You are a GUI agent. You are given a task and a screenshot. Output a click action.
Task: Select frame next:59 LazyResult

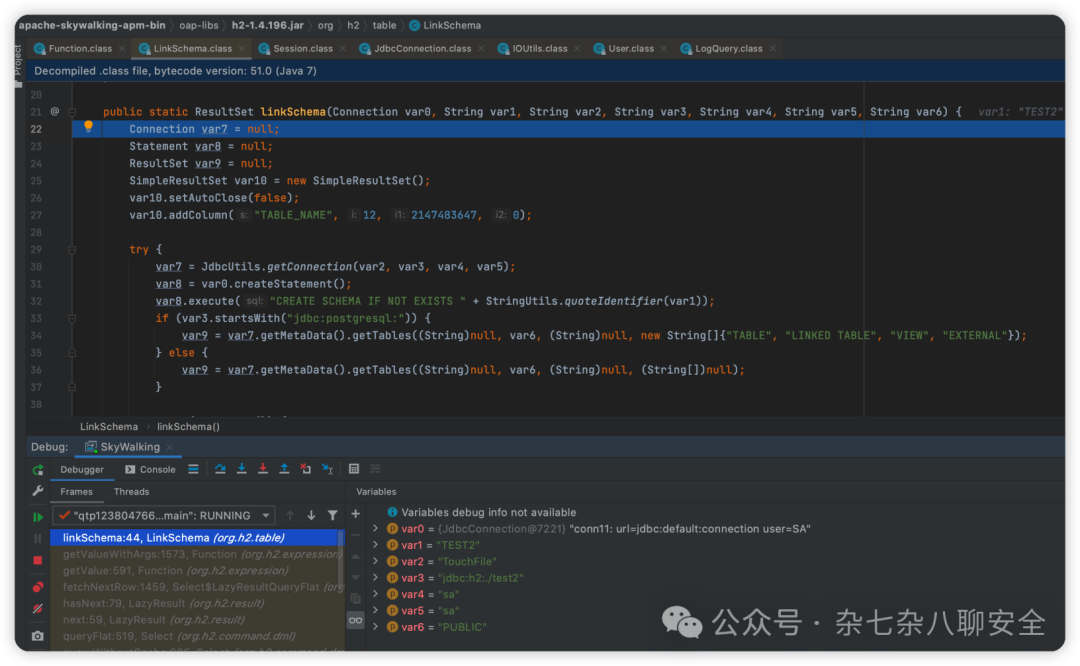[196, 620]
